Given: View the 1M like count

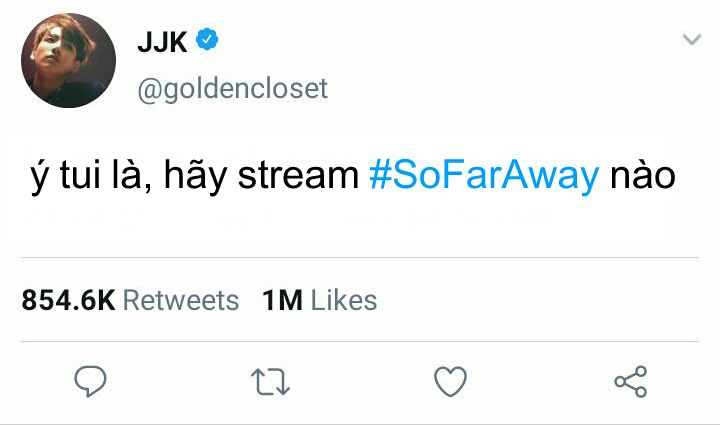Looking at the screenshot, I should click(282, 301).
